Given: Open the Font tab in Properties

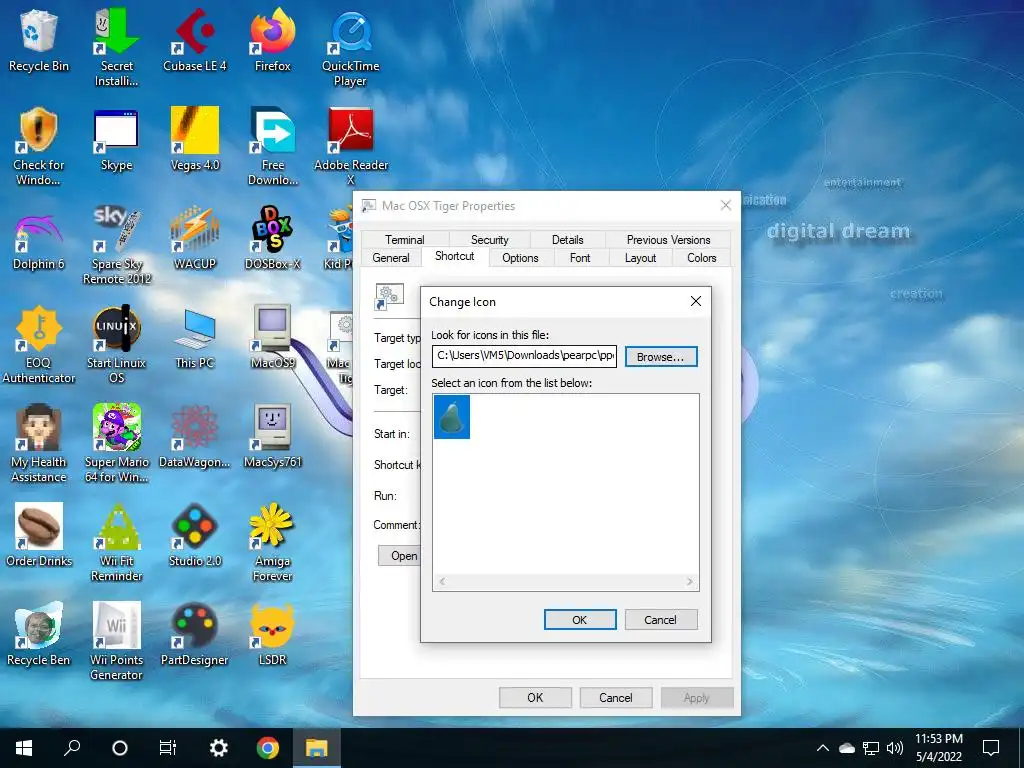Looking at the screenshot, I should tap(580, 257).
